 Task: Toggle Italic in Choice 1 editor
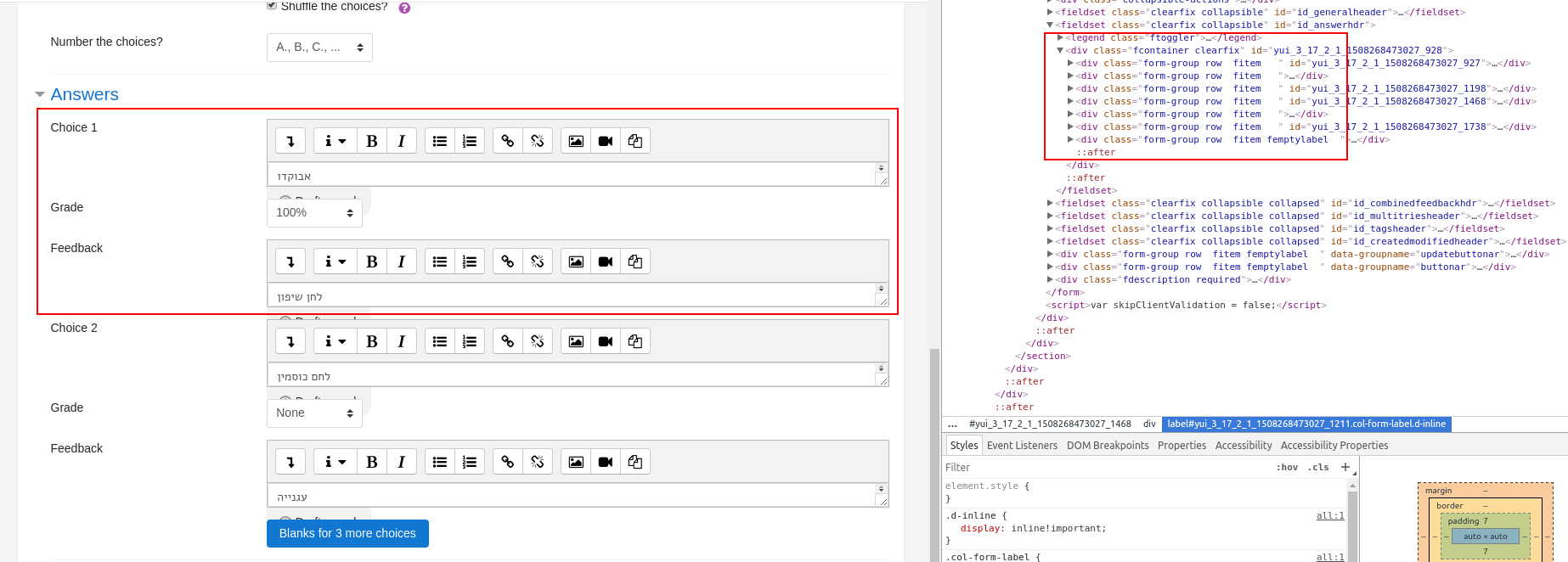point(402,141)
